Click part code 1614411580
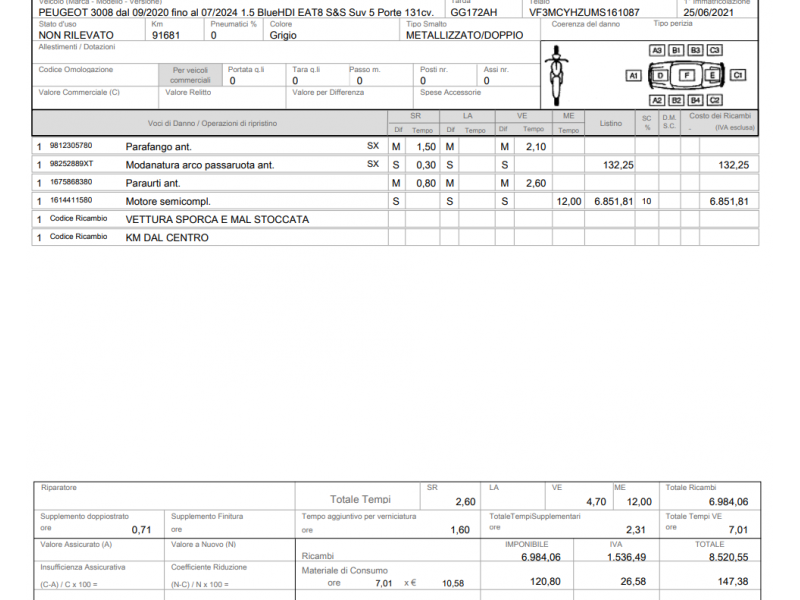This screenshot has height=600, width=800. pyautogui.click(x=71, y=201)
